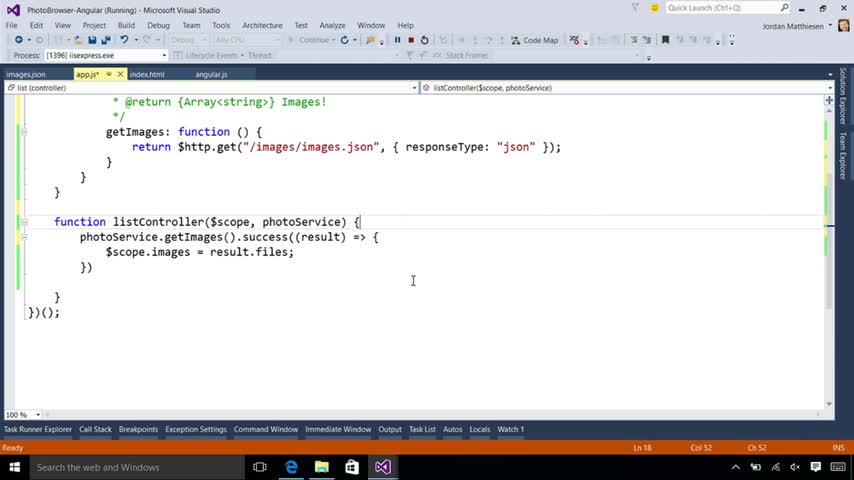Switch to the index.html tab
Image resolution: width=854 pixels, height=480 pixels.
[147, 75]
